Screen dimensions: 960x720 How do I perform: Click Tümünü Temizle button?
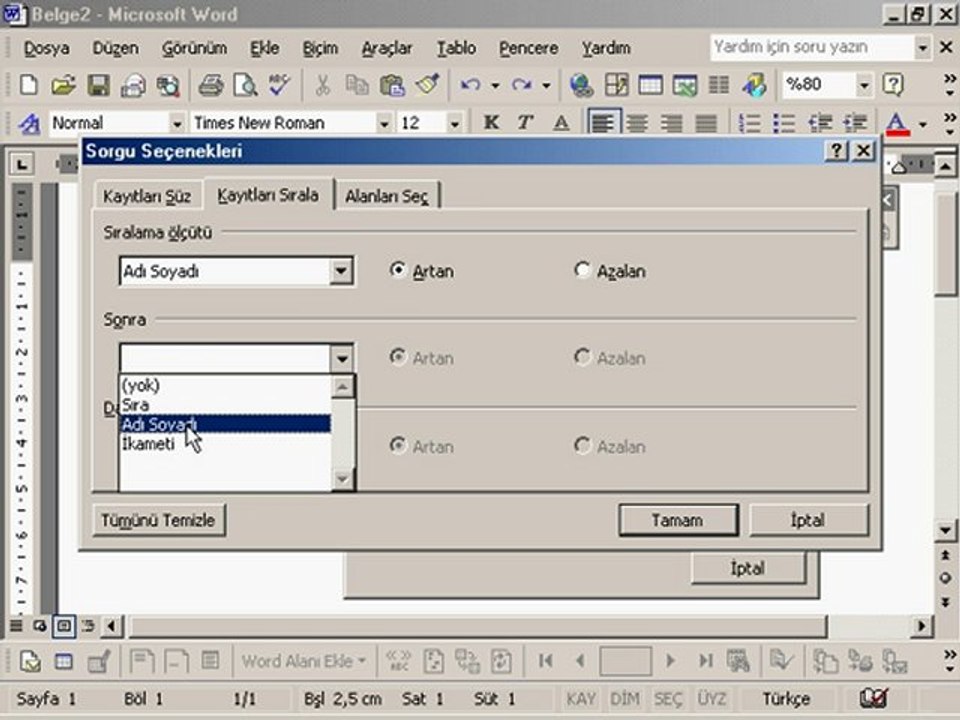point(159,520)
